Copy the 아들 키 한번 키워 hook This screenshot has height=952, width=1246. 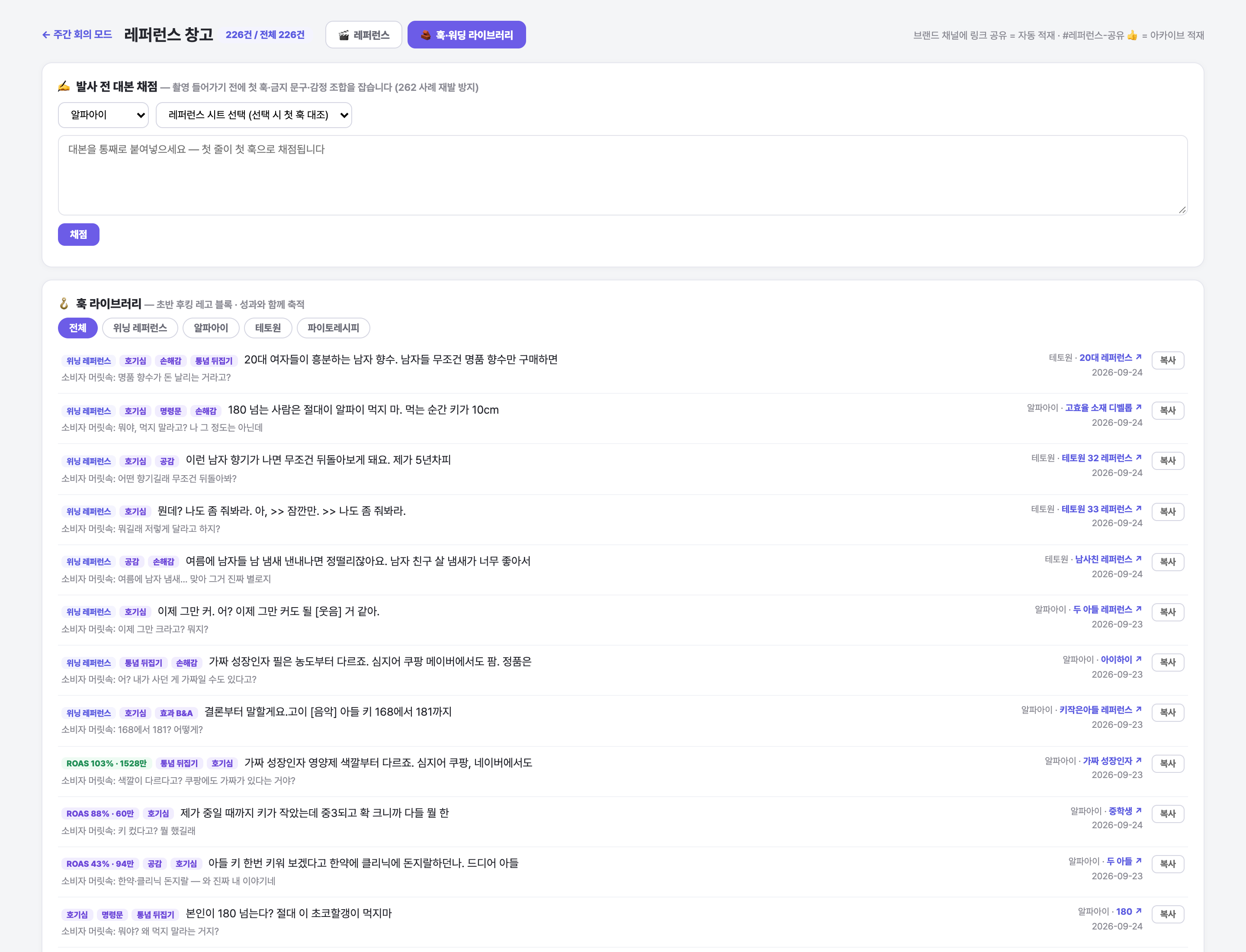1168,864
